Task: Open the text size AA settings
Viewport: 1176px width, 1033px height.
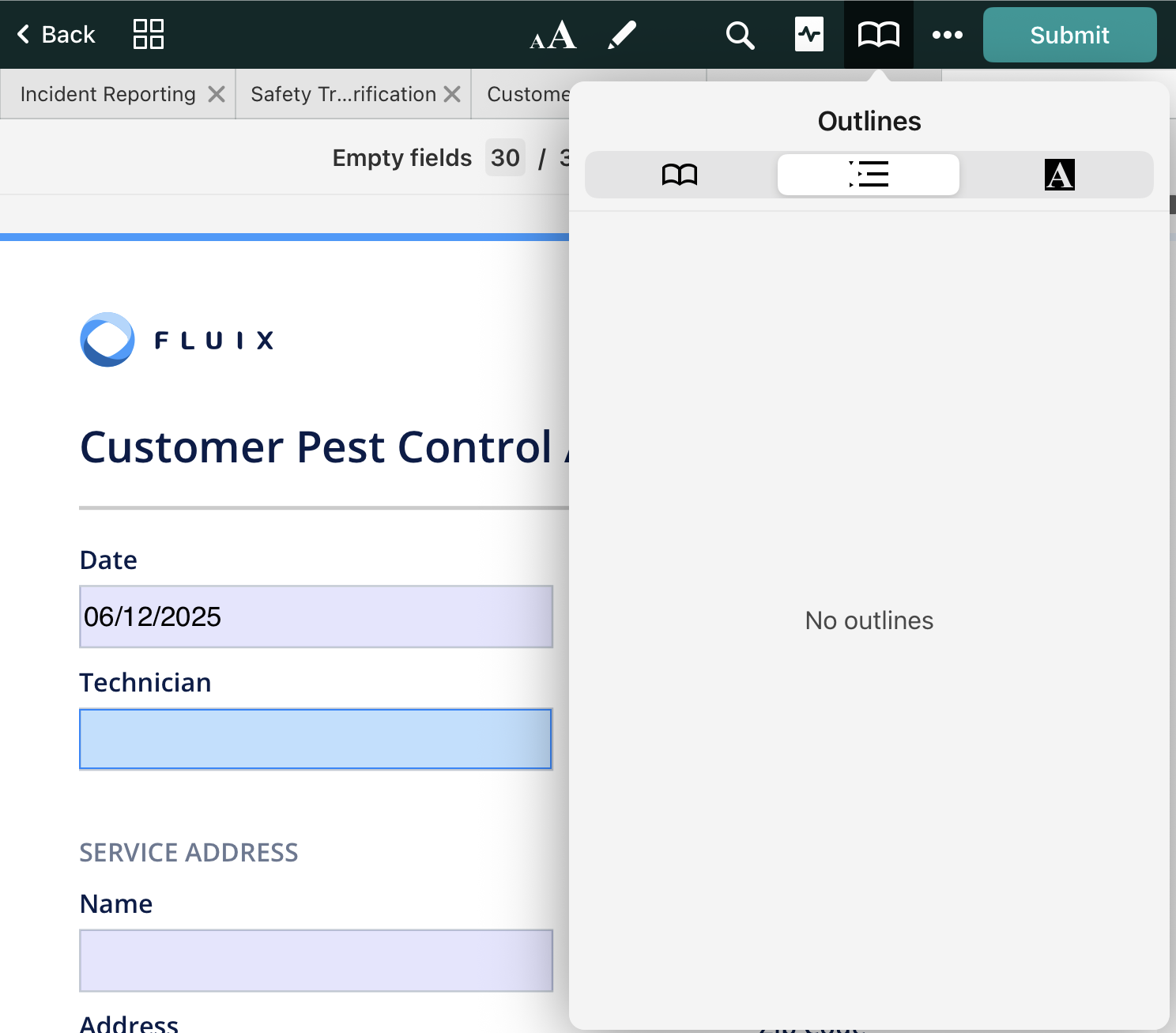Action: tap(552, 35)
